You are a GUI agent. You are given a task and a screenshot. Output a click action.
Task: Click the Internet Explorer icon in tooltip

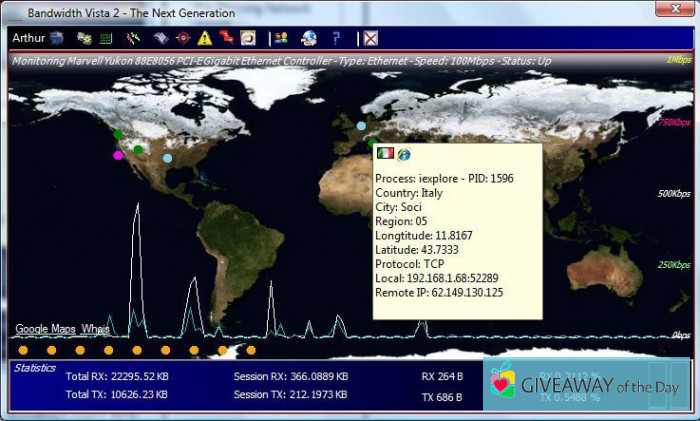coord(404,154)
